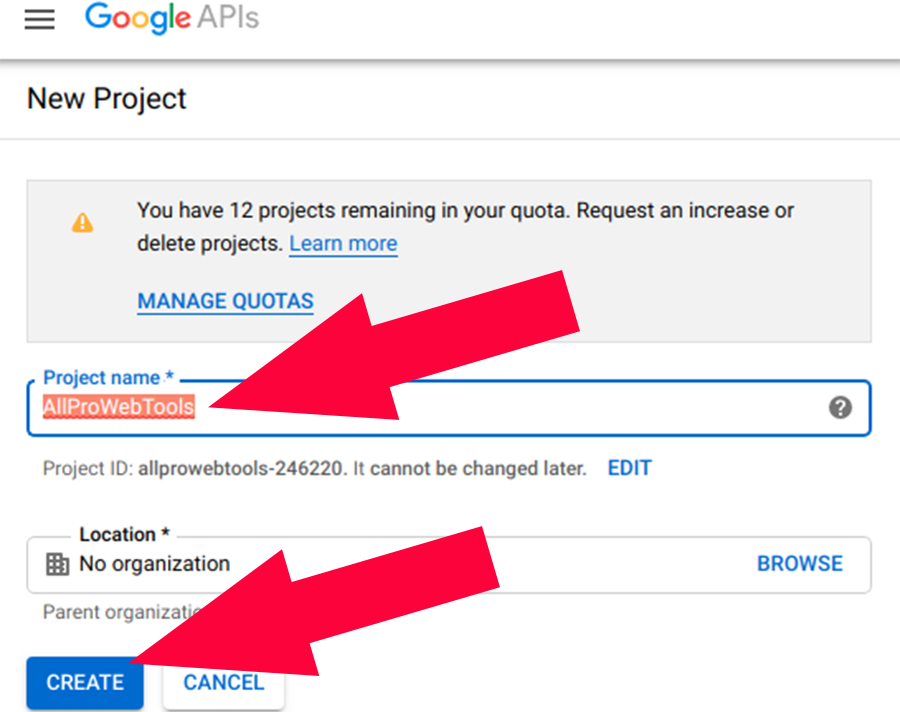
Task: Open the hamburger navigation menu
Action: pos(40,19)
